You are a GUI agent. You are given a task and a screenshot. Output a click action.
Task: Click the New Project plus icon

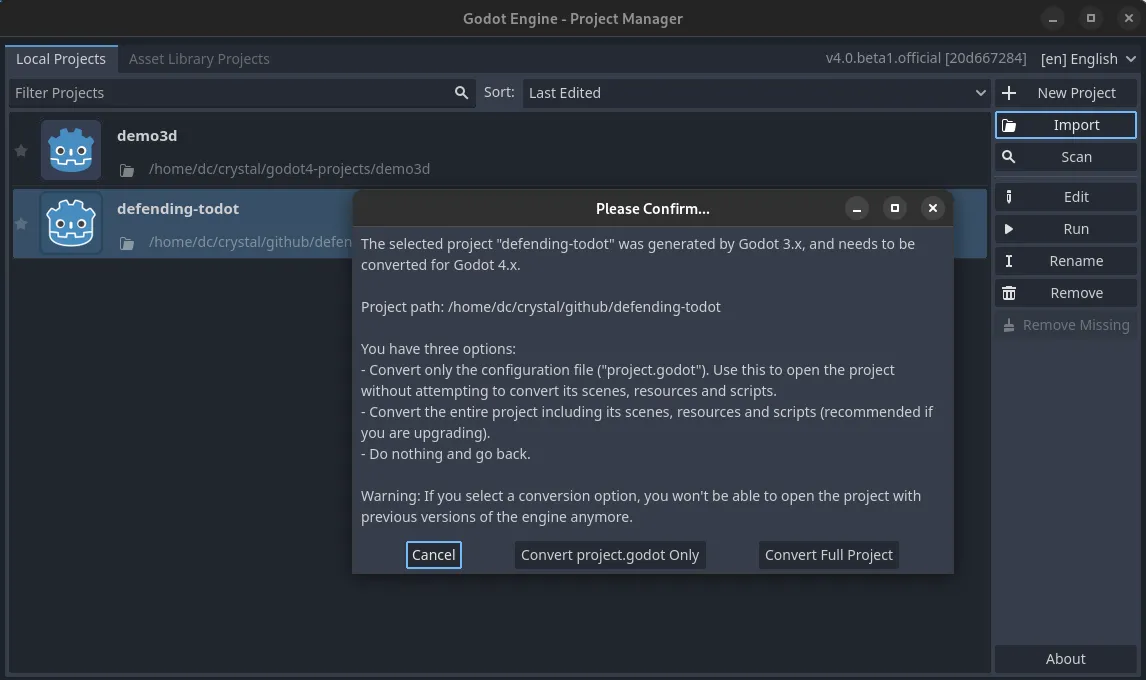(1009, 92)
